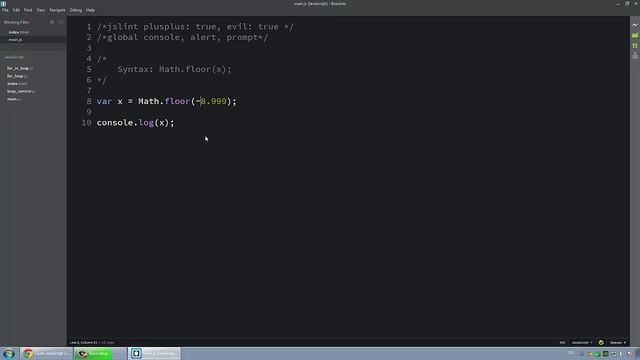Open the JavaScript language dropdown in status bar
Image resolution: width=640 pixels, height=360 pixels.
click(582, 342)
